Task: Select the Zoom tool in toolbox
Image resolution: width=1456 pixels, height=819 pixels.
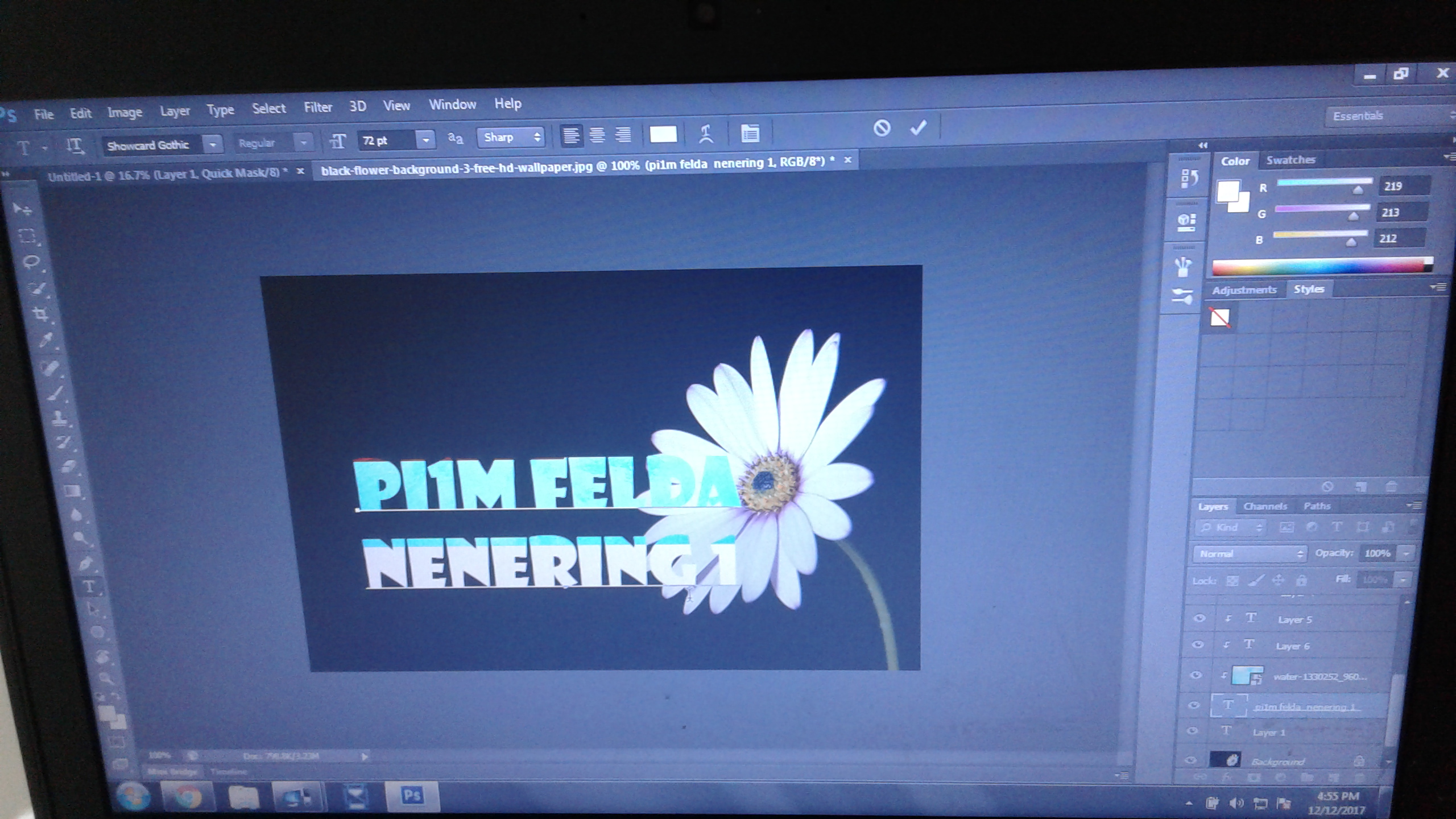Action: pos(106,679)
